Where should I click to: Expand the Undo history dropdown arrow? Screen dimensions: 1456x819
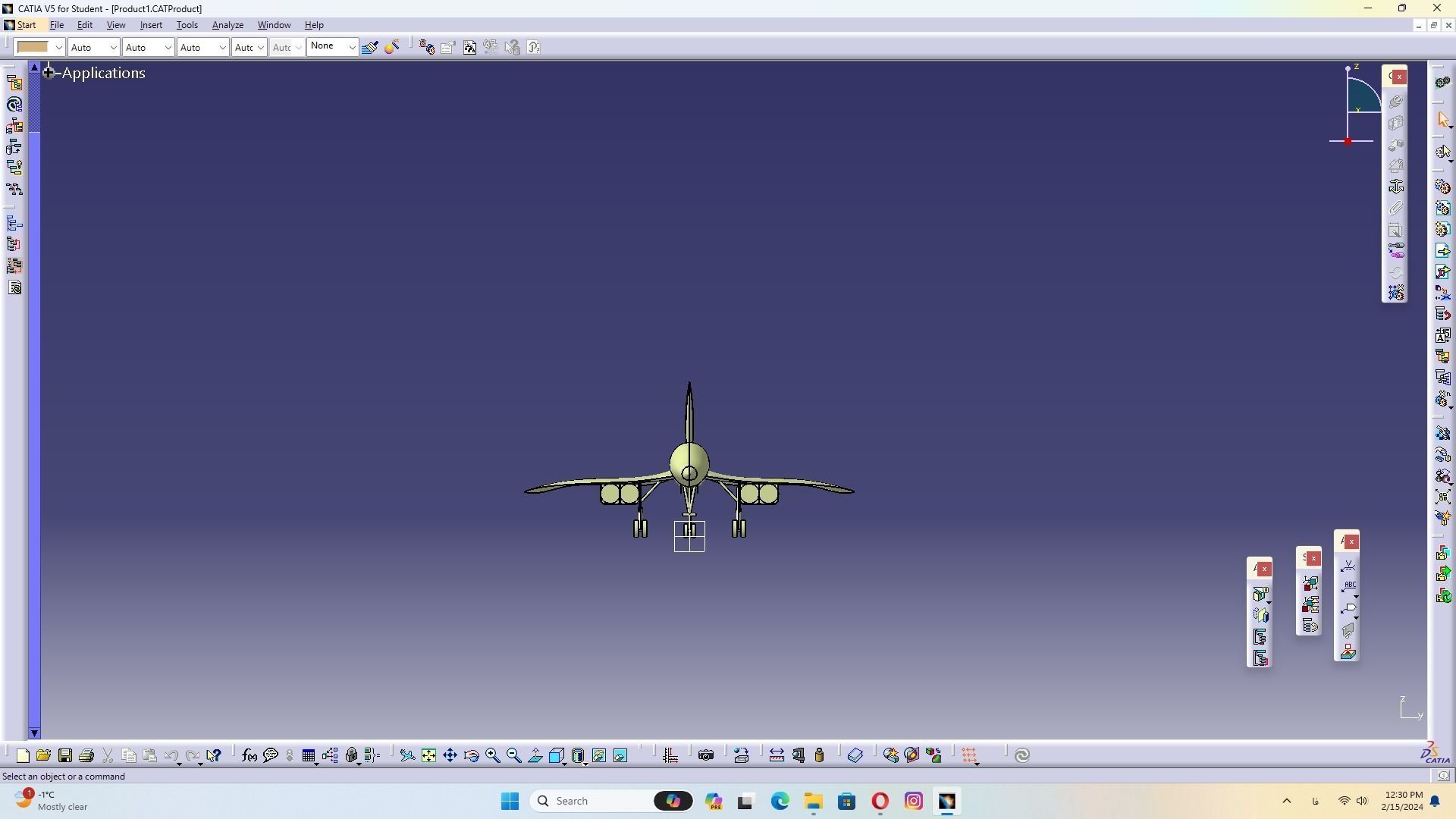tap(180, 762)
